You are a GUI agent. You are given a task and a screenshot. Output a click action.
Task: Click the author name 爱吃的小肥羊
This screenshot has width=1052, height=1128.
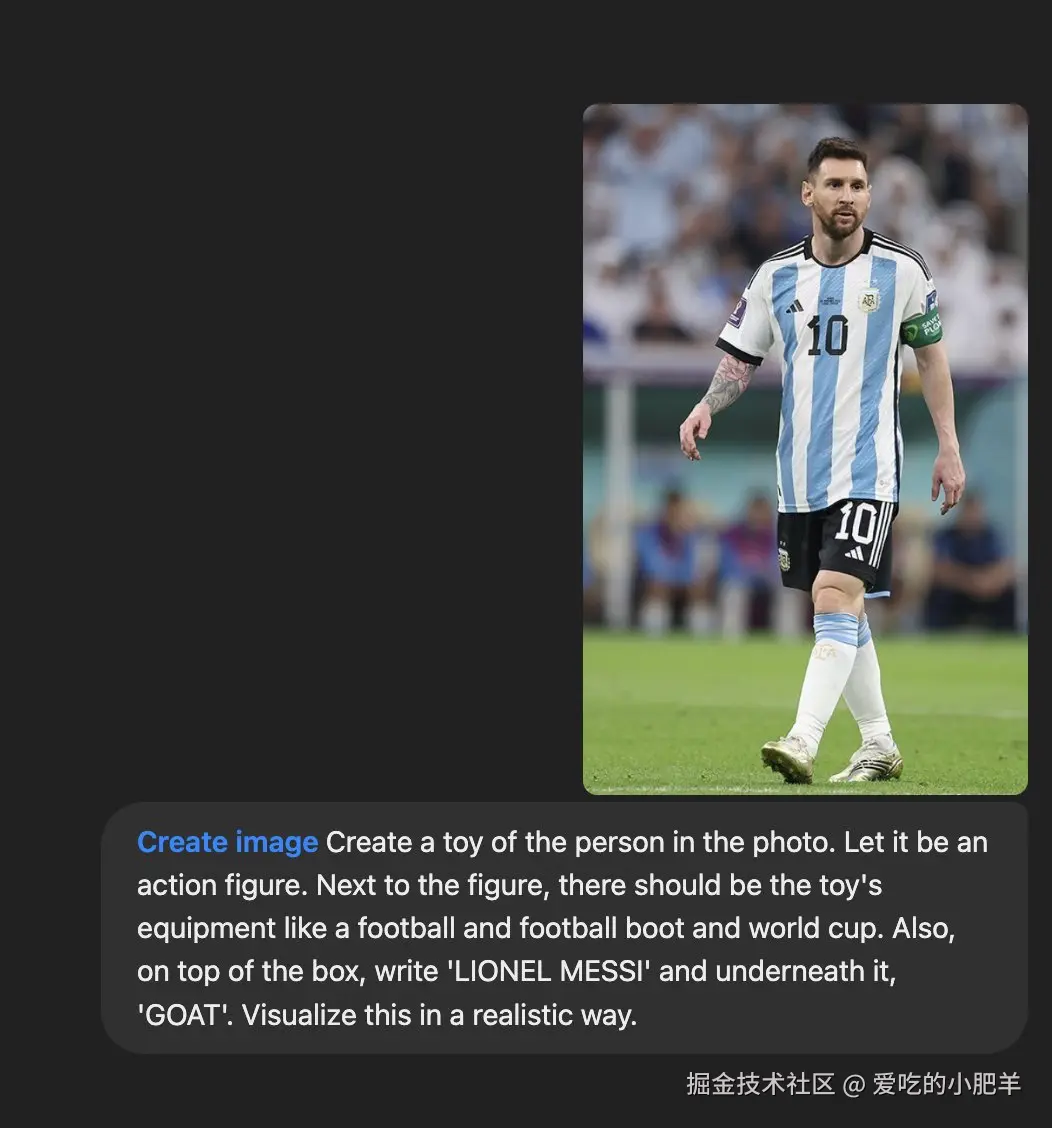click(946, 1083)
